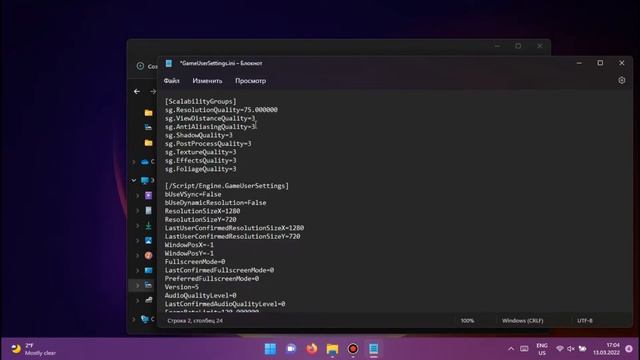
Task: Click the line FullscreenMode=0
Action: pos(195,262)
